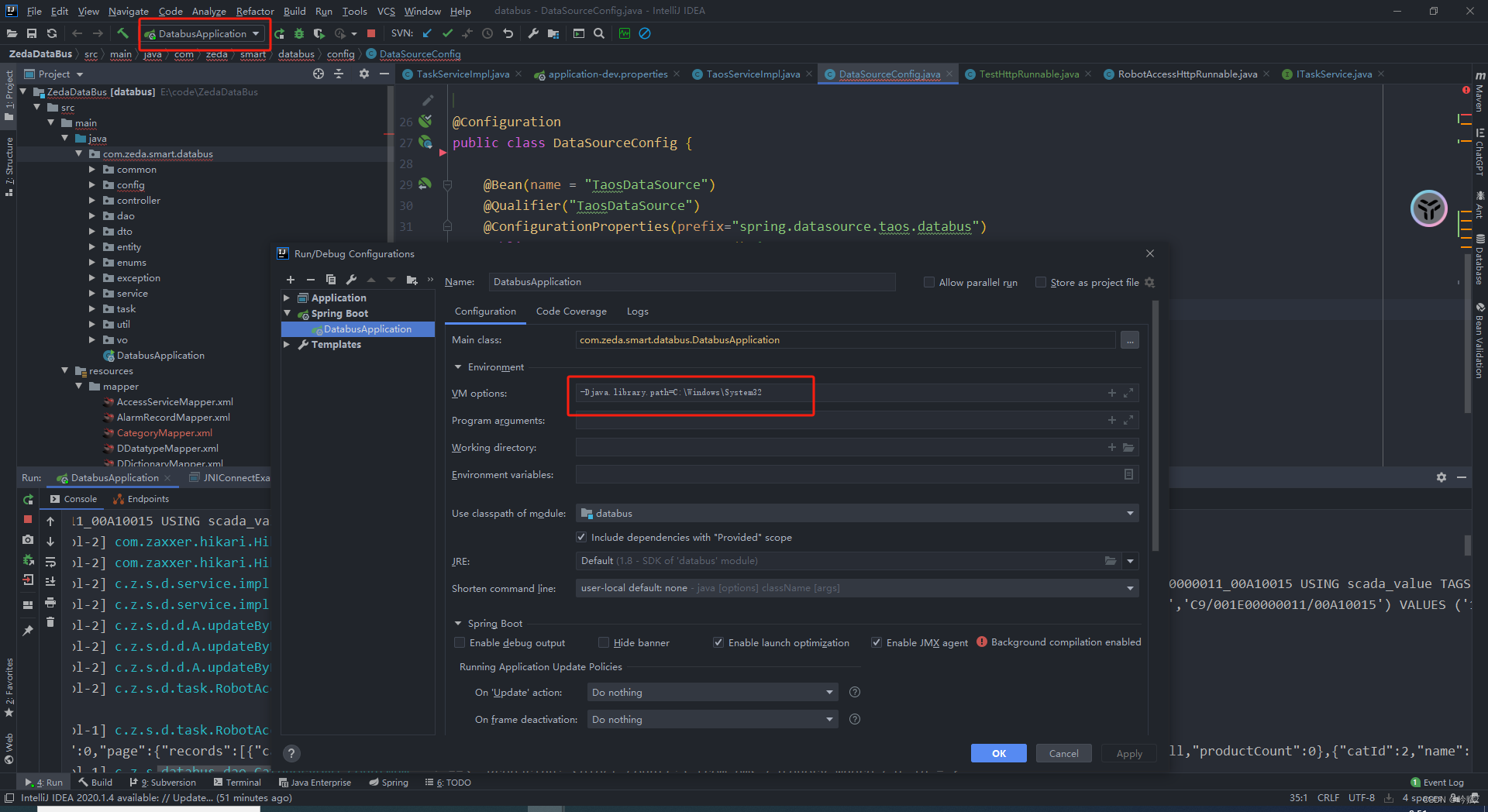
Task: Click the Search Everywhere magnifier icon
Action: coord(599,33)
